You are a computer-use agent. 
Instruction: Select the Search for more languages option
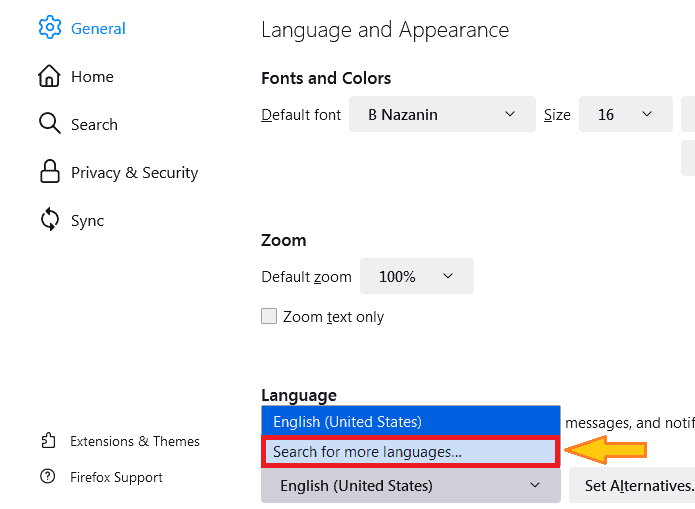[x=410, y=452]
